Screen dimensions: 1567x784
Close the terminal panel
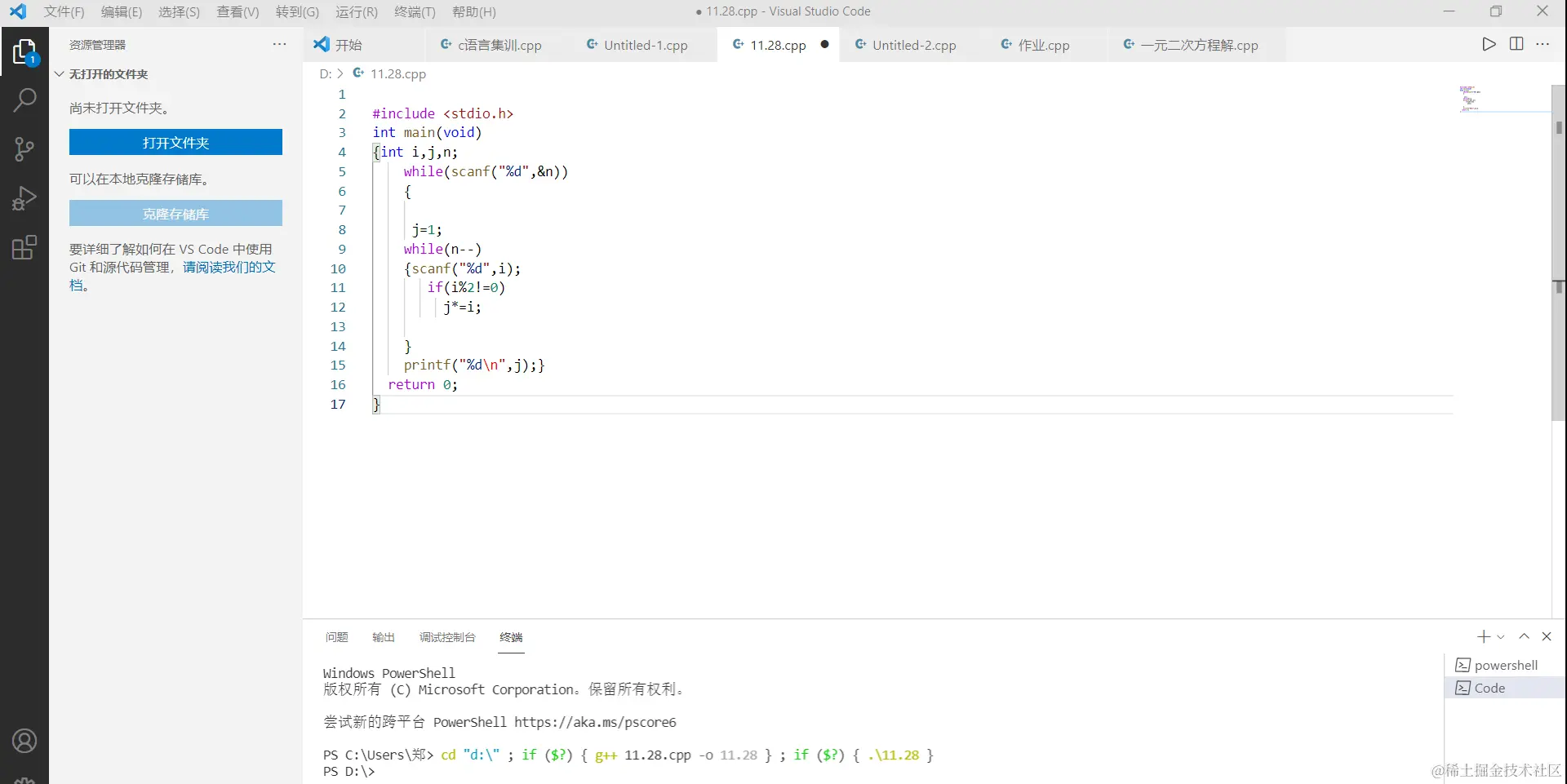(1547, 636)
